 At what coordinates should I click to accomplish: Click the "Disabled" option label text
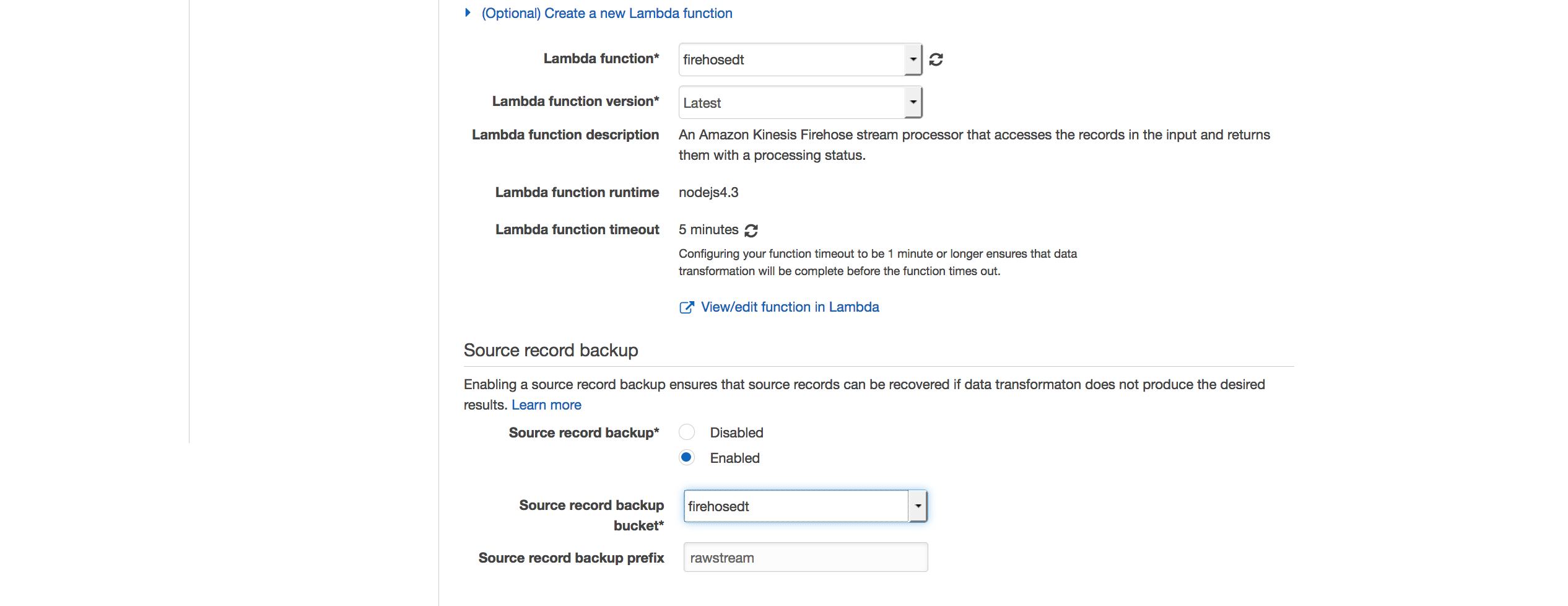tap(736, 433)
